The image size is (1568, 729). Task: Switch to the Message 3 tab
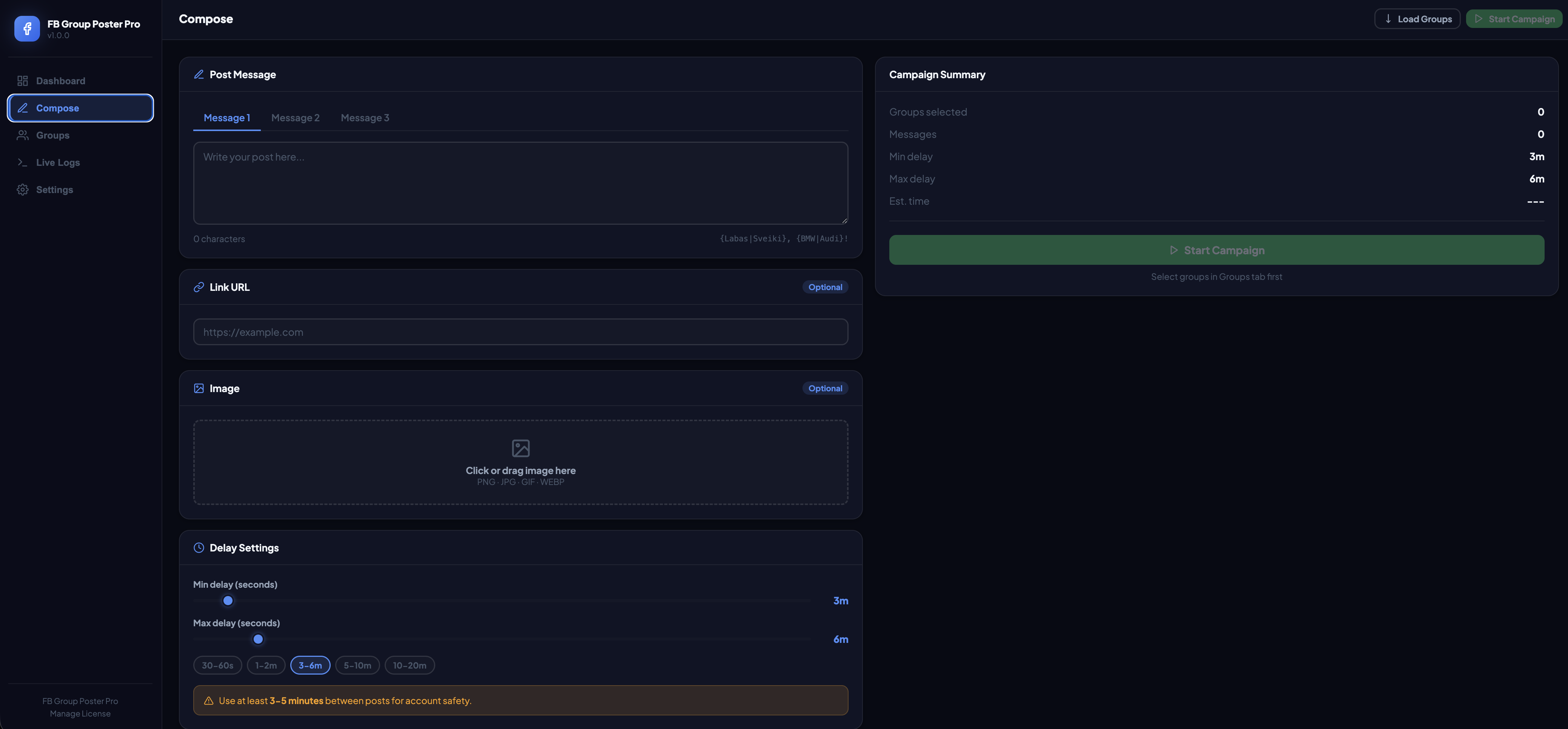[365, 117]
